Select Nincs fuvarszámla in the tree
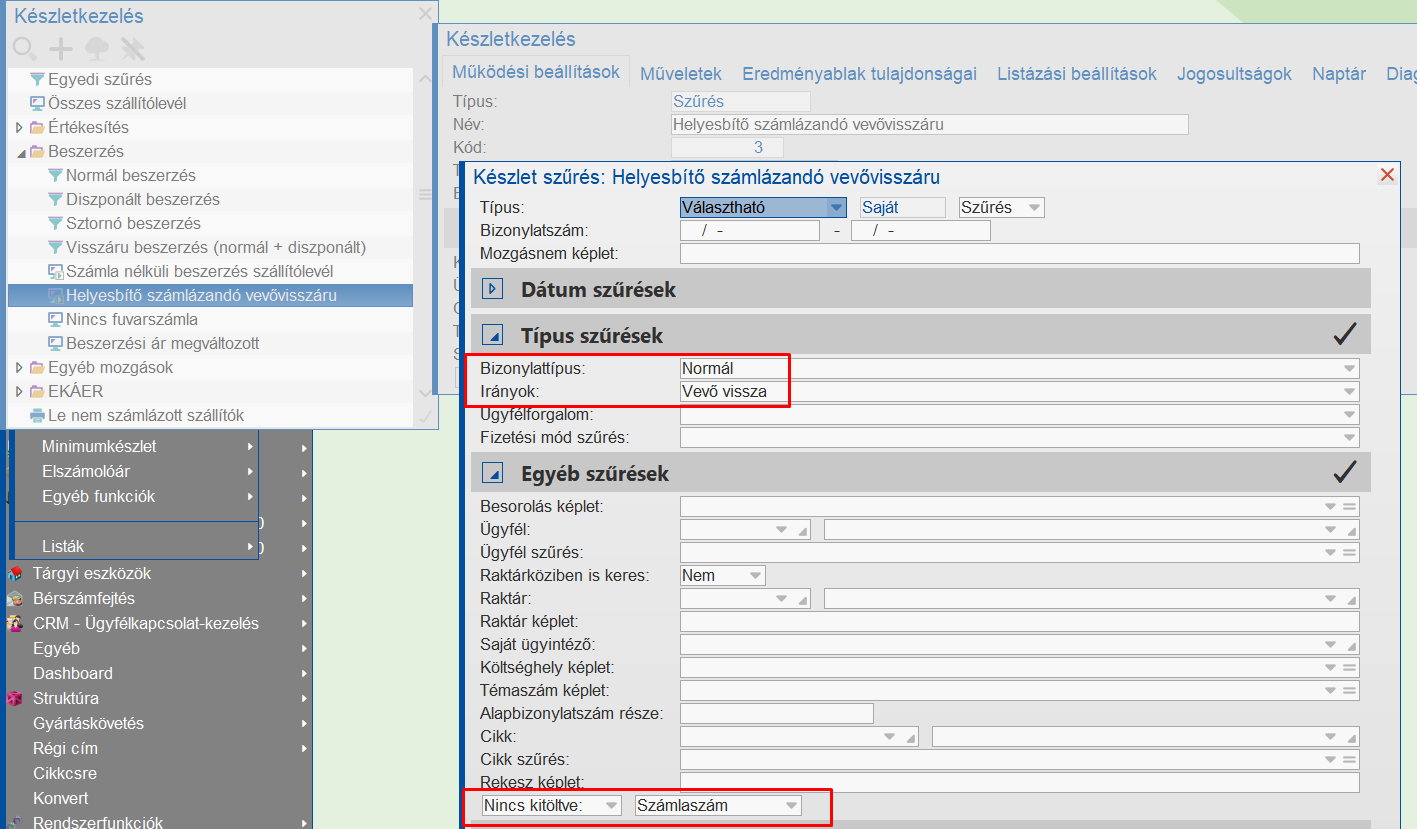 click(x=131, y=319)
